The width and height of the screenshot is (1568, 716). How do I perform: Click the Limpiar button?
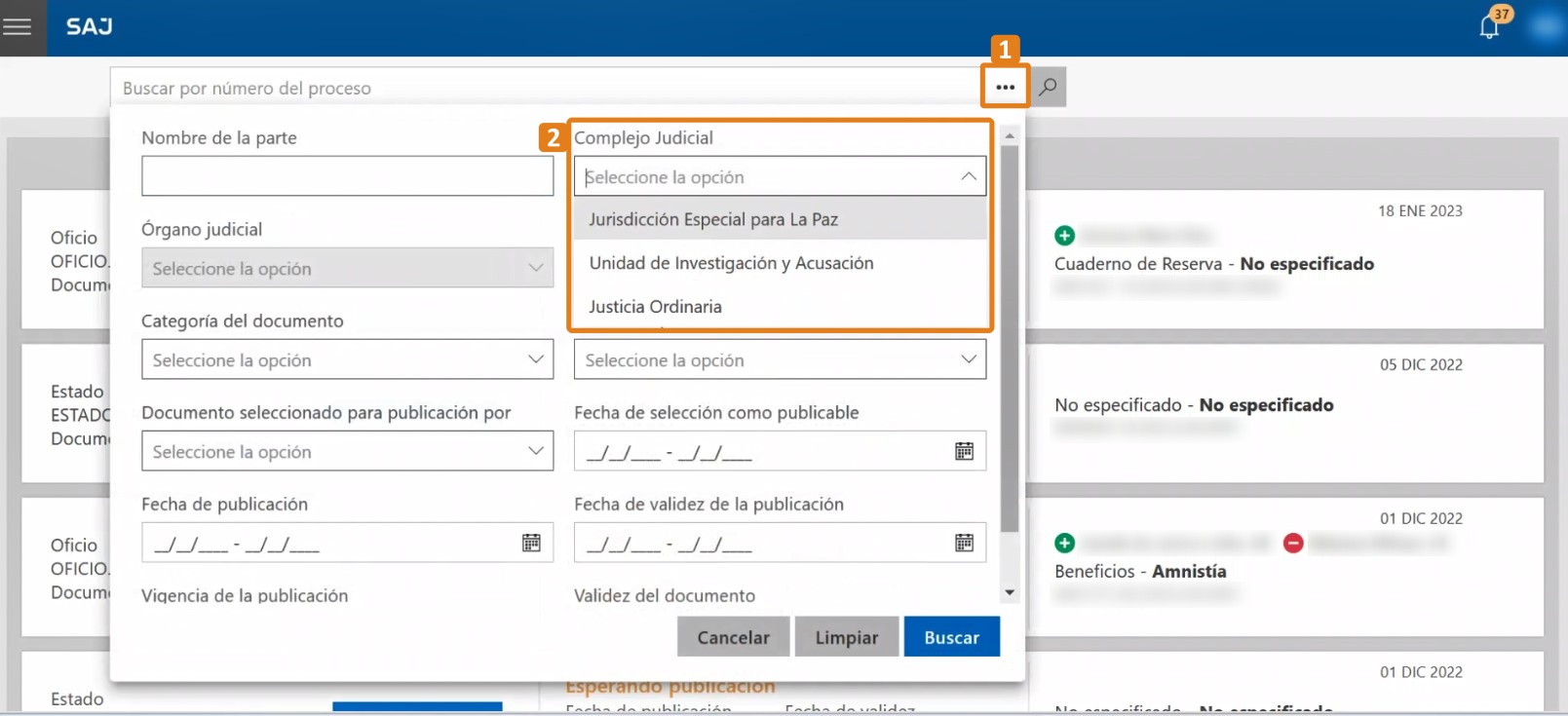[x=846, y=637]
